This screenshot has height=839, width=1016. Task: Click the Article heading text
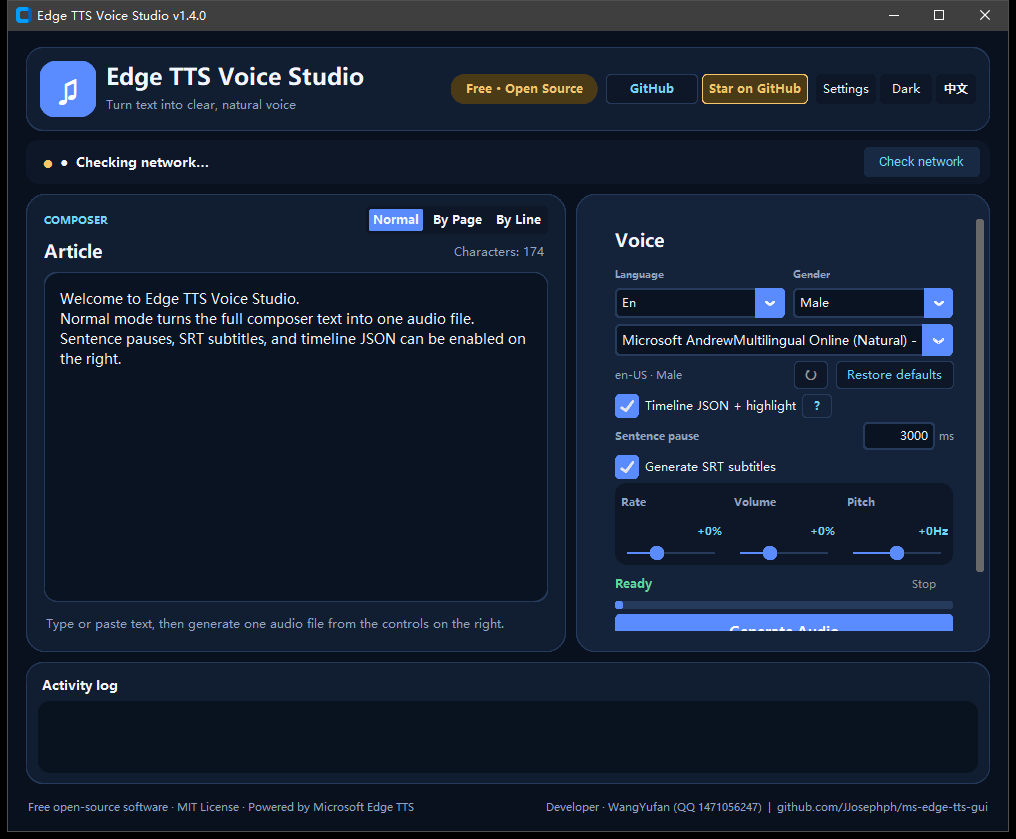click(73, 251)
